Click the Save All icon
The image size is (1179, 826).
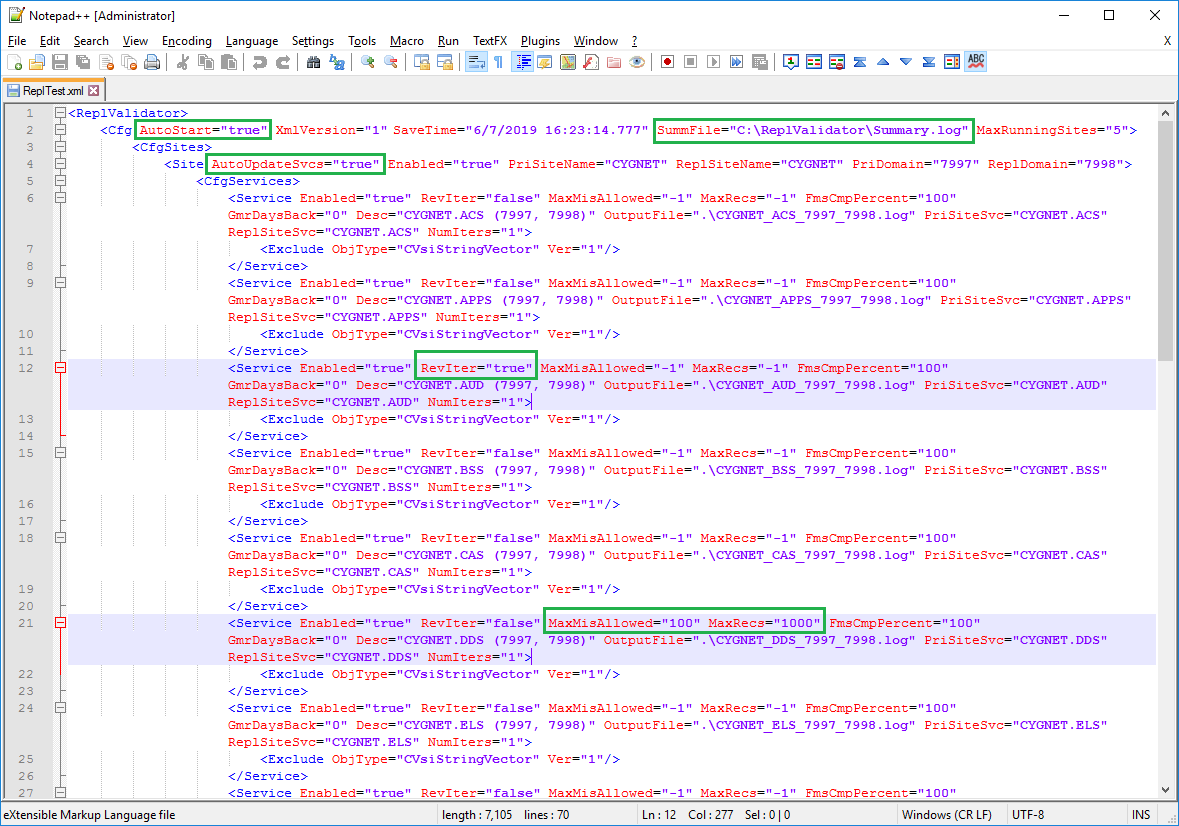(x=83, y=62)
